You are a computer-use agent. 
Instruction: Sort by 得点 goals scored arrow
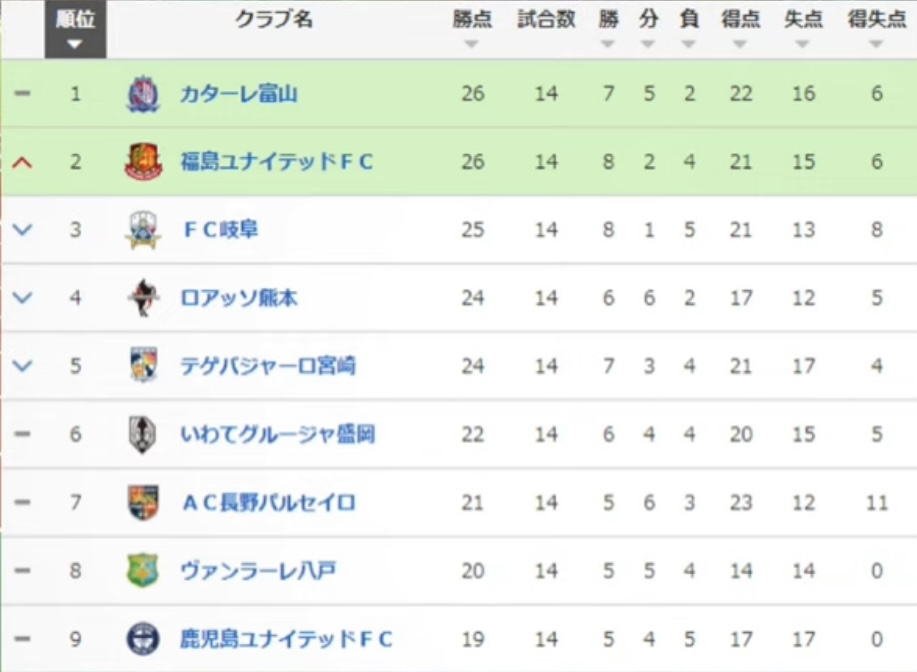tap(740, 44)
